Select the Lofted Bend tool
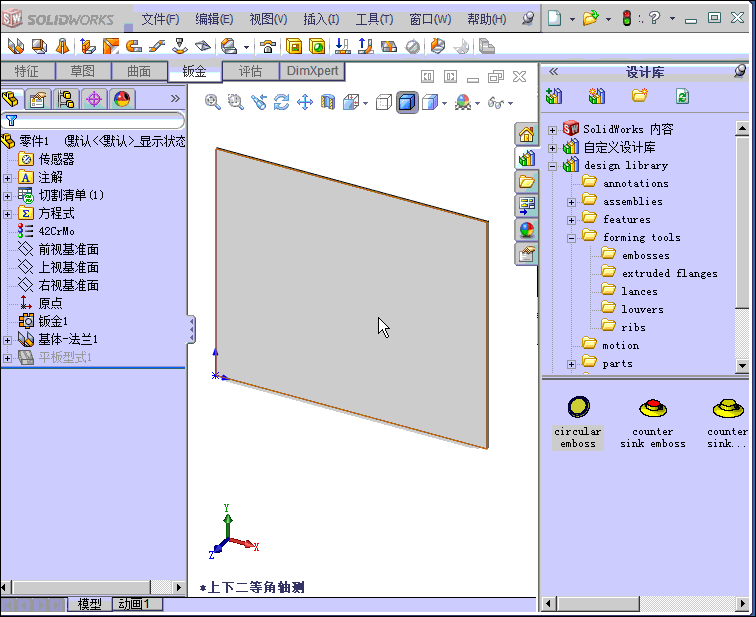Screen dimensions: 756x617 62,46
